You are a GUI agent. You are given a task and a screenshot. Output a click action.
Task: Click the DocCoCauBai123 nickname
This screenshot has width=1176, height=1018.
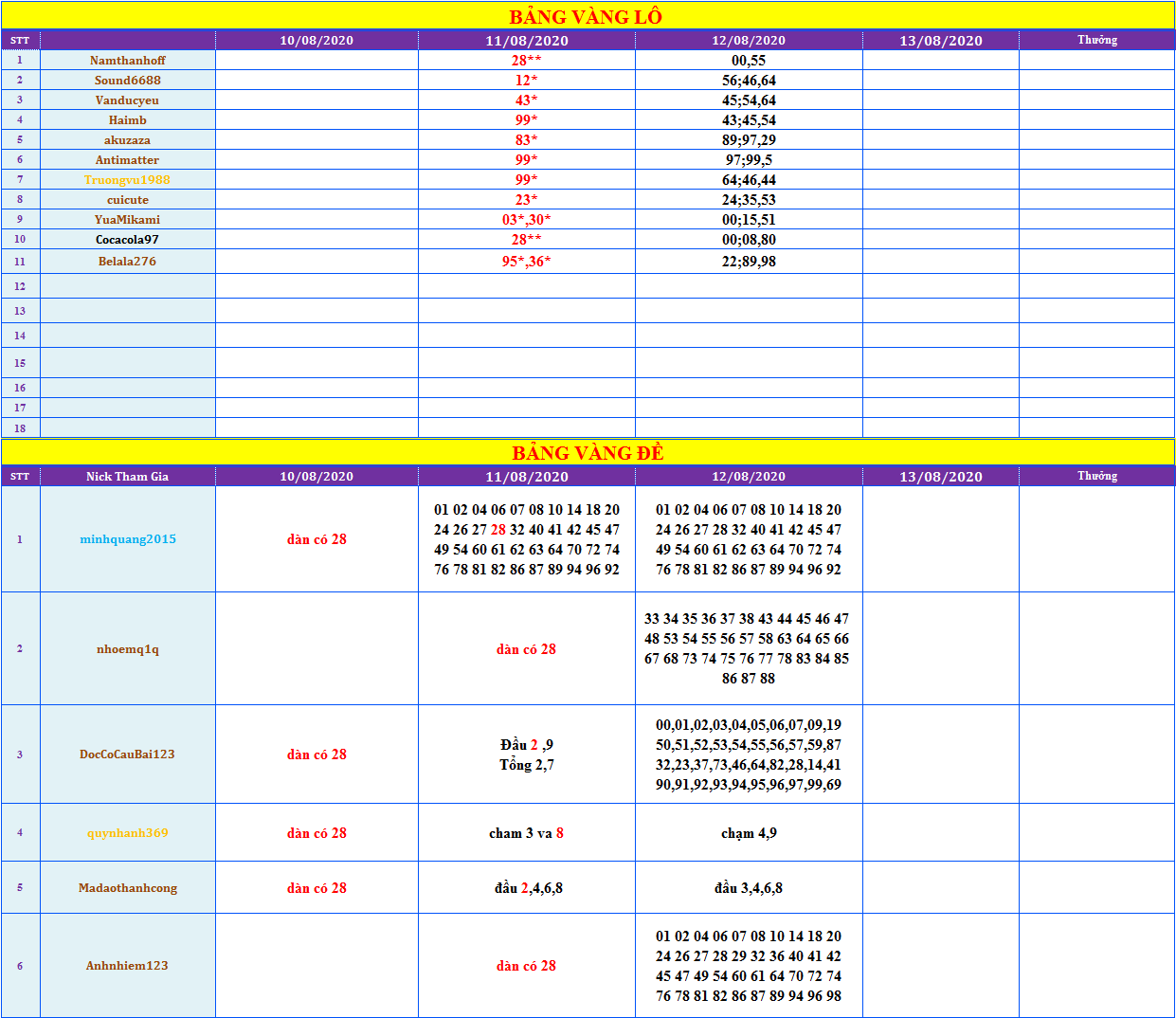pos(127,754)
